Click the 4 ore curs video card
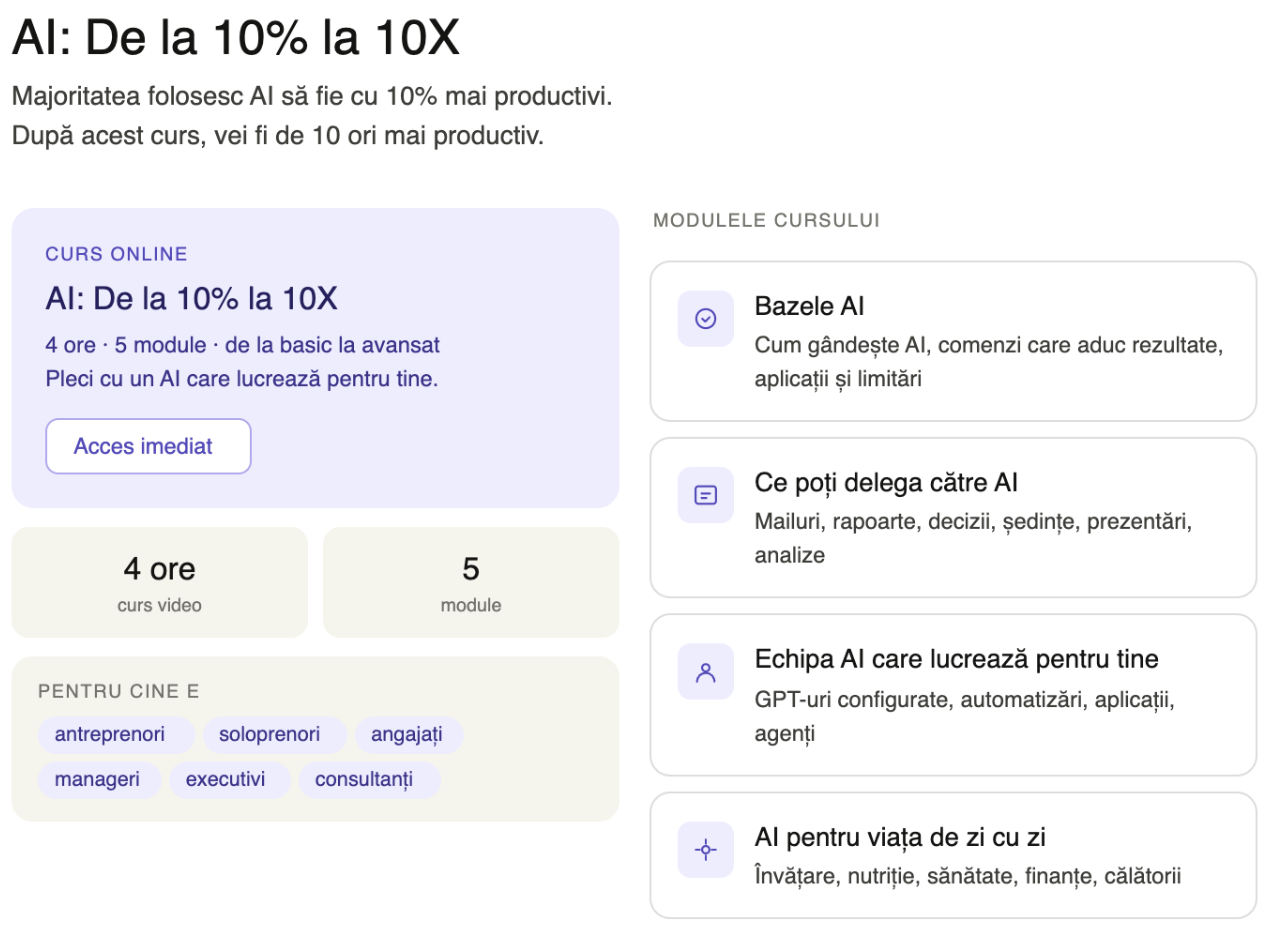Screen dimensions: 1274x942 (159, 582)
